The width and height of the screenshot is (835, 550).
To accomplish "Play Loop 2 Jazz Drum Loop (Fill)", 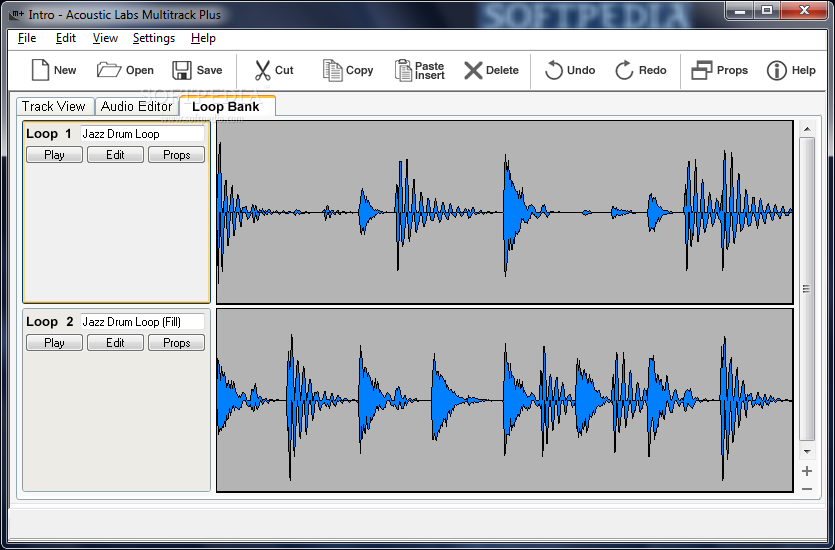I will click(x=54, y=343).
